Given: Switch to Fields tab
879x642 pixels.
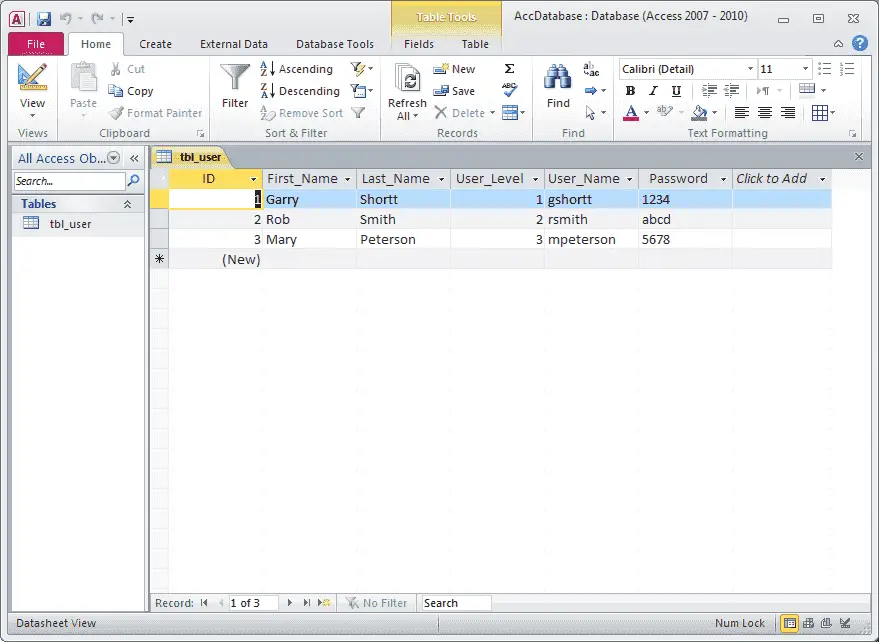Looking at the screenshot, I should (x=419, y=44).
